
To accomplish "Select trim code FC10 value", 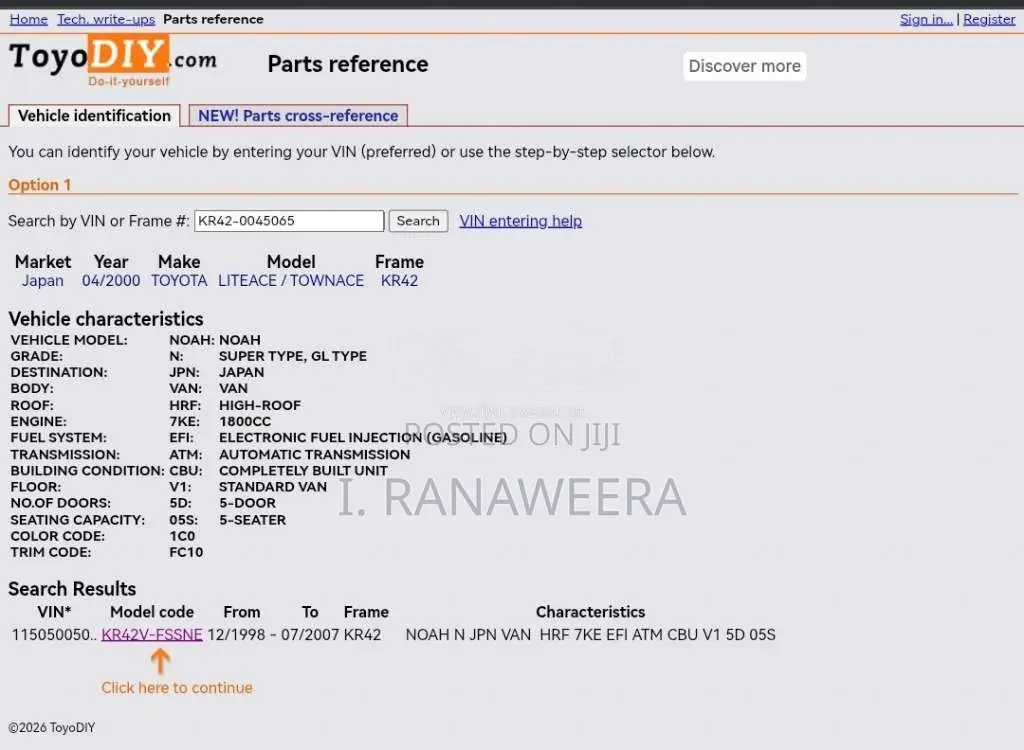I will pyautogui.click(x=186, y=552).
